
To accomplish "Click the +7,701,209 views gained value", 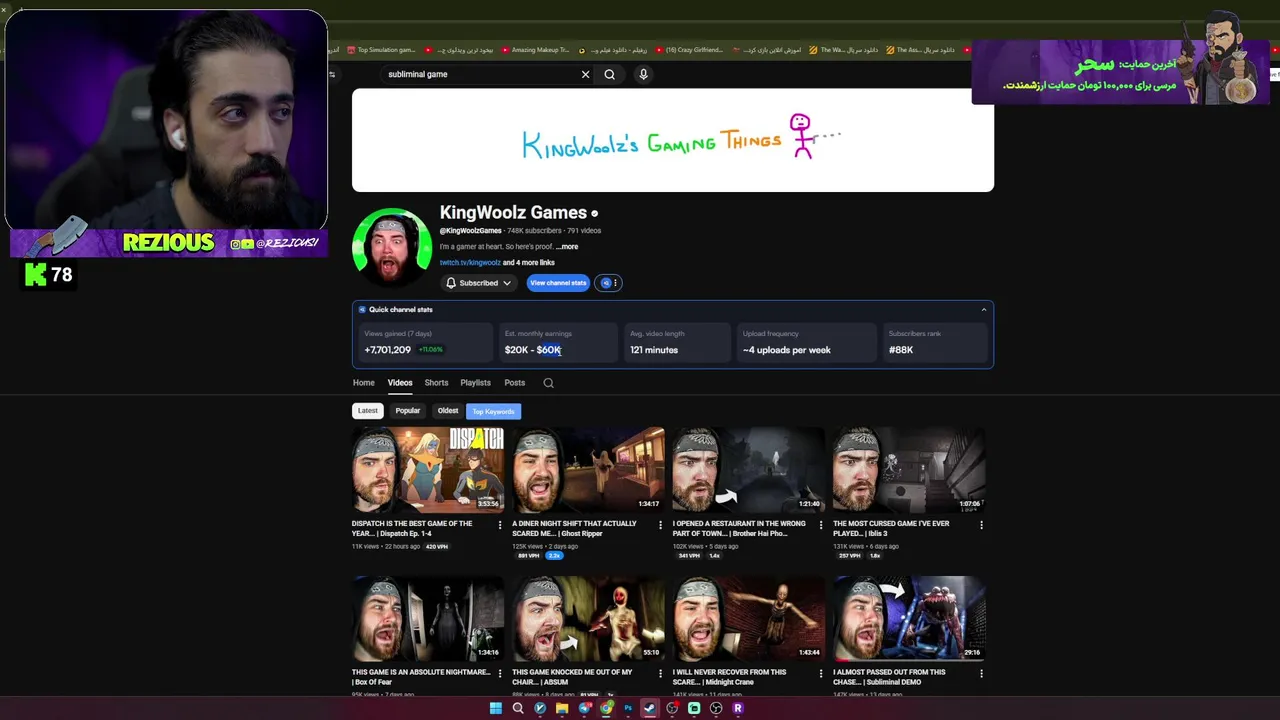I will point(388,350).
